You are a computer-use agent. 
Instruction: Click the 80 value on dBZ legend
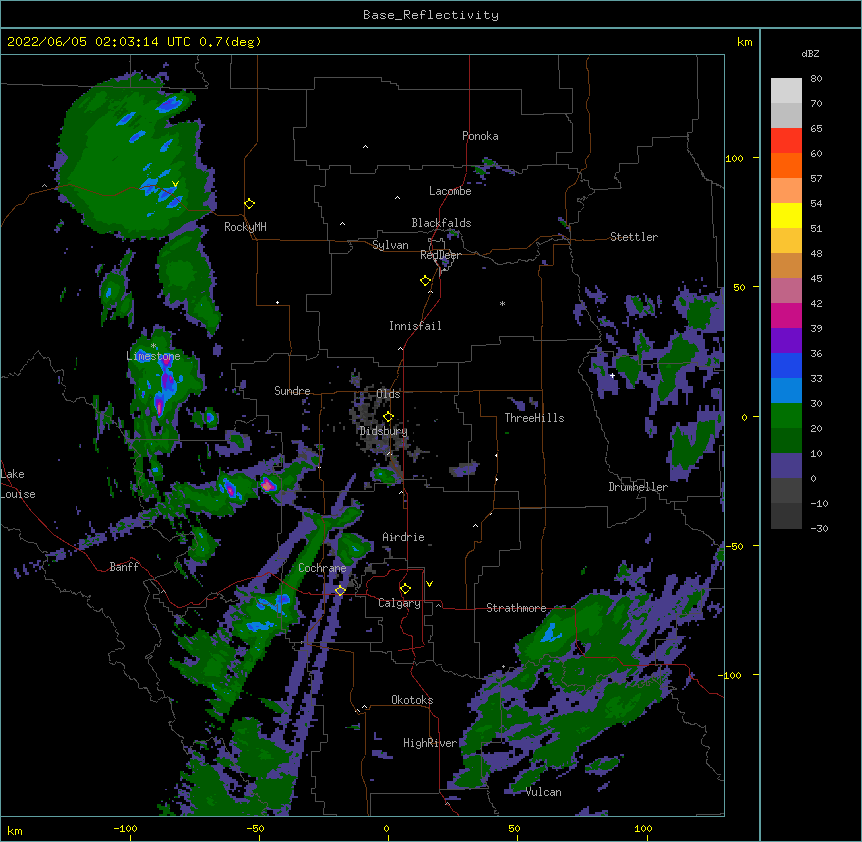pyautogui.click(x=816, y=79)
